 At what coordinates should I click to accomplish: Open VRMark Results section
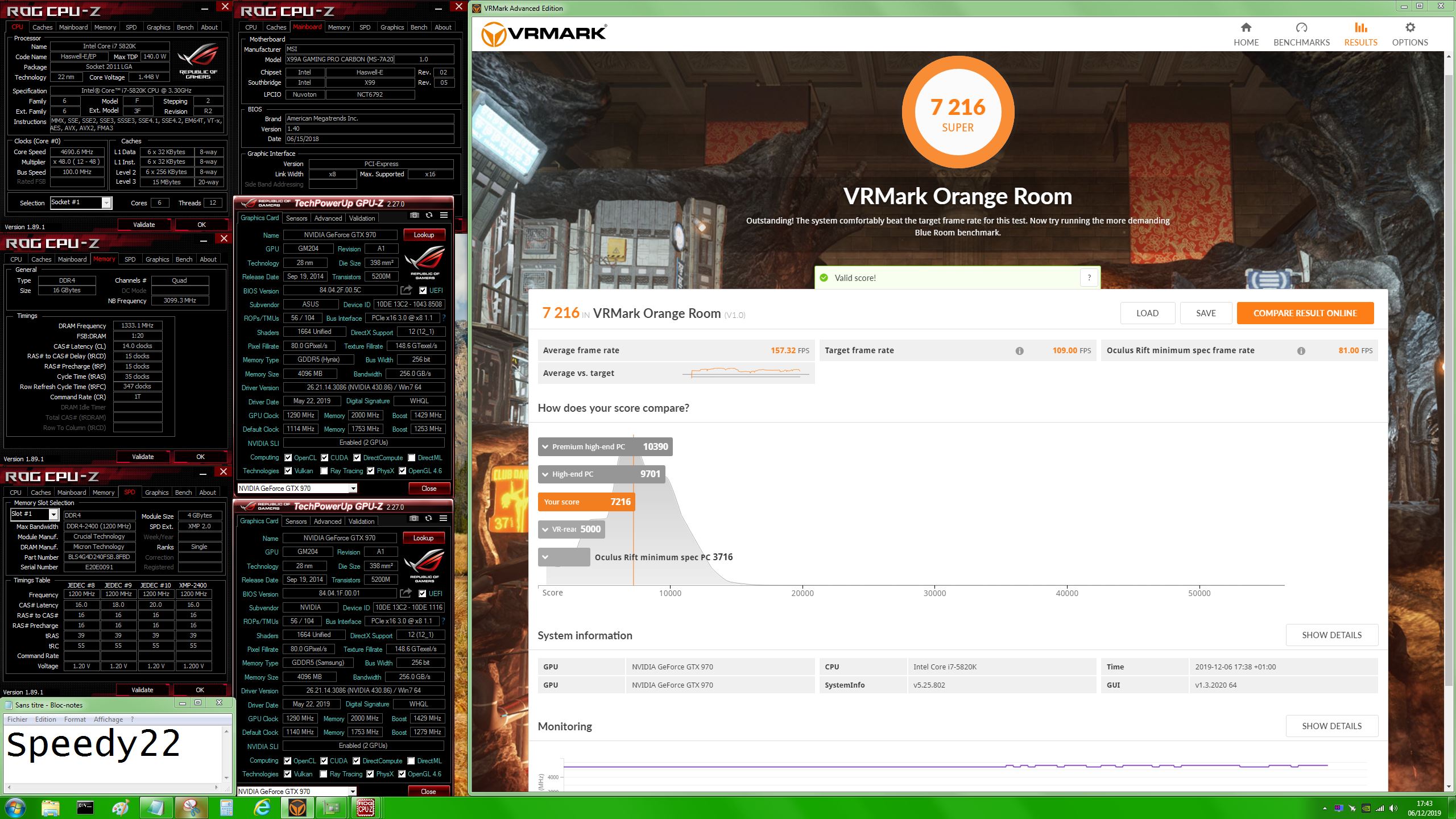1360,35
